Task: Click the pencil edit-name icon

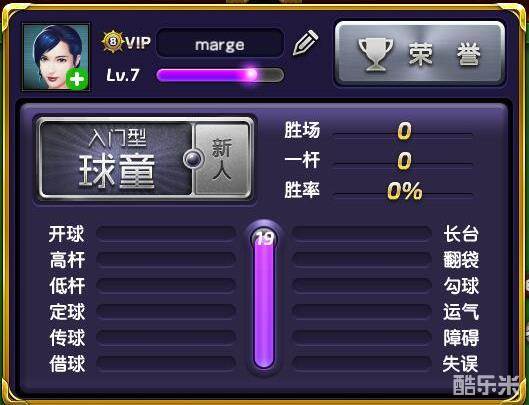Action: point(305,43)
